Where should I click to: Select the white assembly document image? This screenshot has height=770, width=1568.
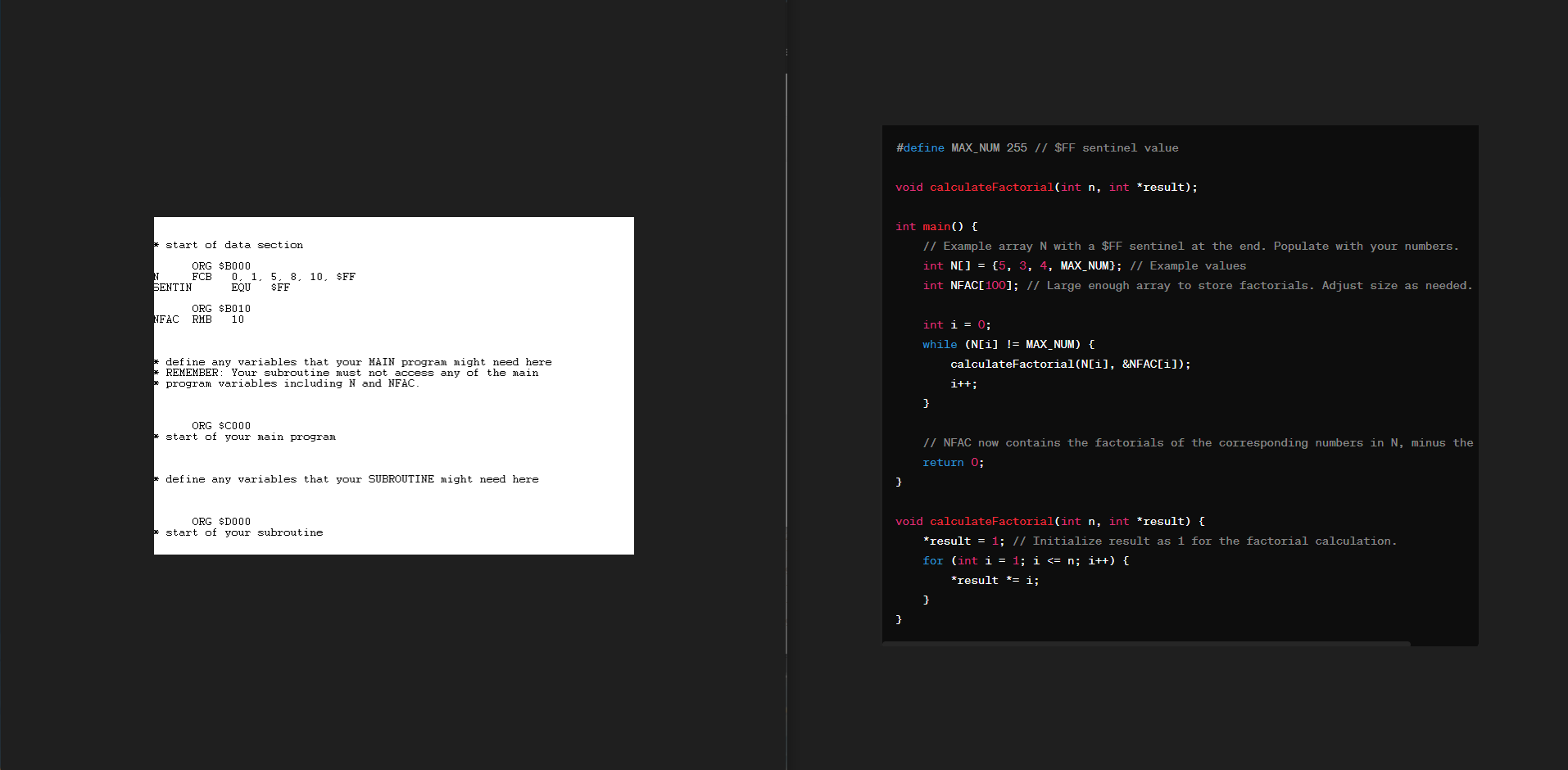393,385
